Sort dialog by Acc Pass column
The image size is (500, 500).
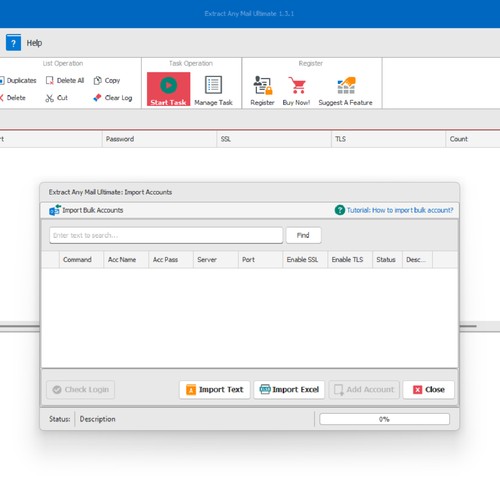[x=171, y=260]
